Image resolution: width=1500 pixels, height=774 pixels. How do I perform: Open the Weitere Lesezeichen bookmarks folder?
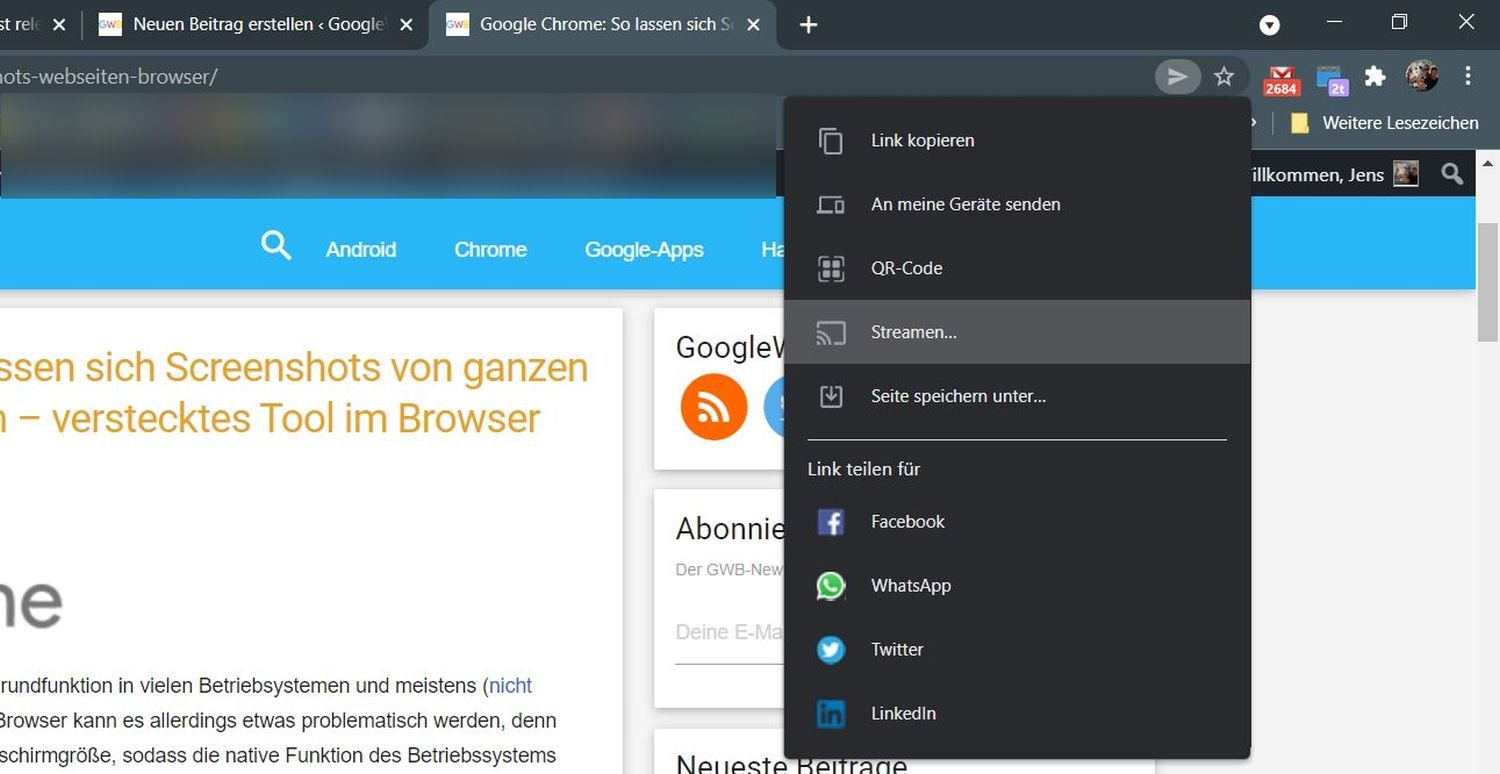point(1384,123)
